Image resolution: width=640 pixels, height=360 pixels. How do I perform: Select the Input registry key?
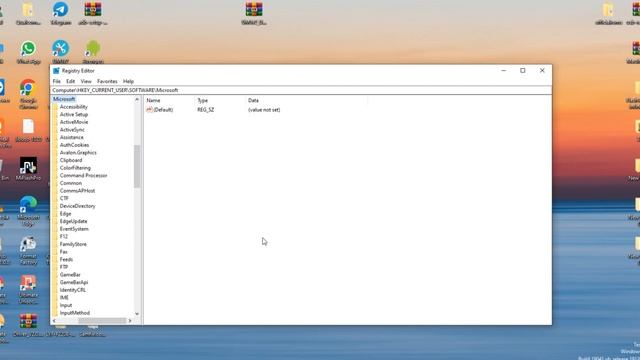coord(66,305)
